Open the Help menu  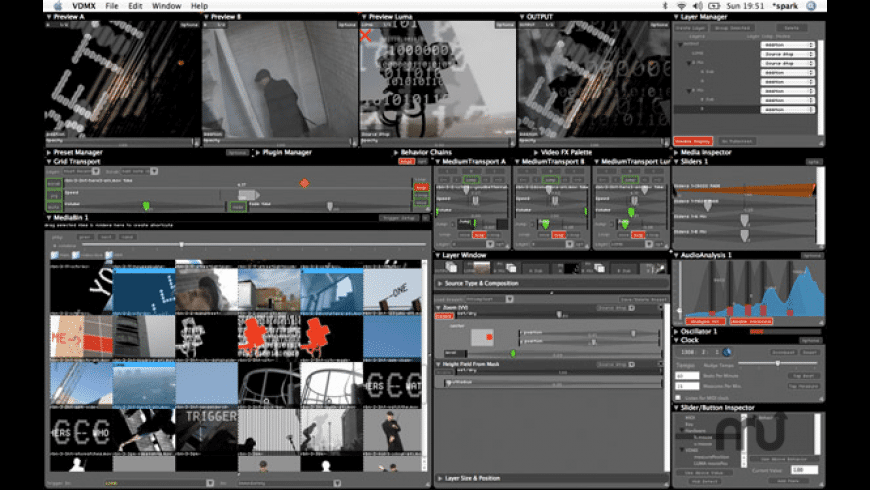point(199,6)
